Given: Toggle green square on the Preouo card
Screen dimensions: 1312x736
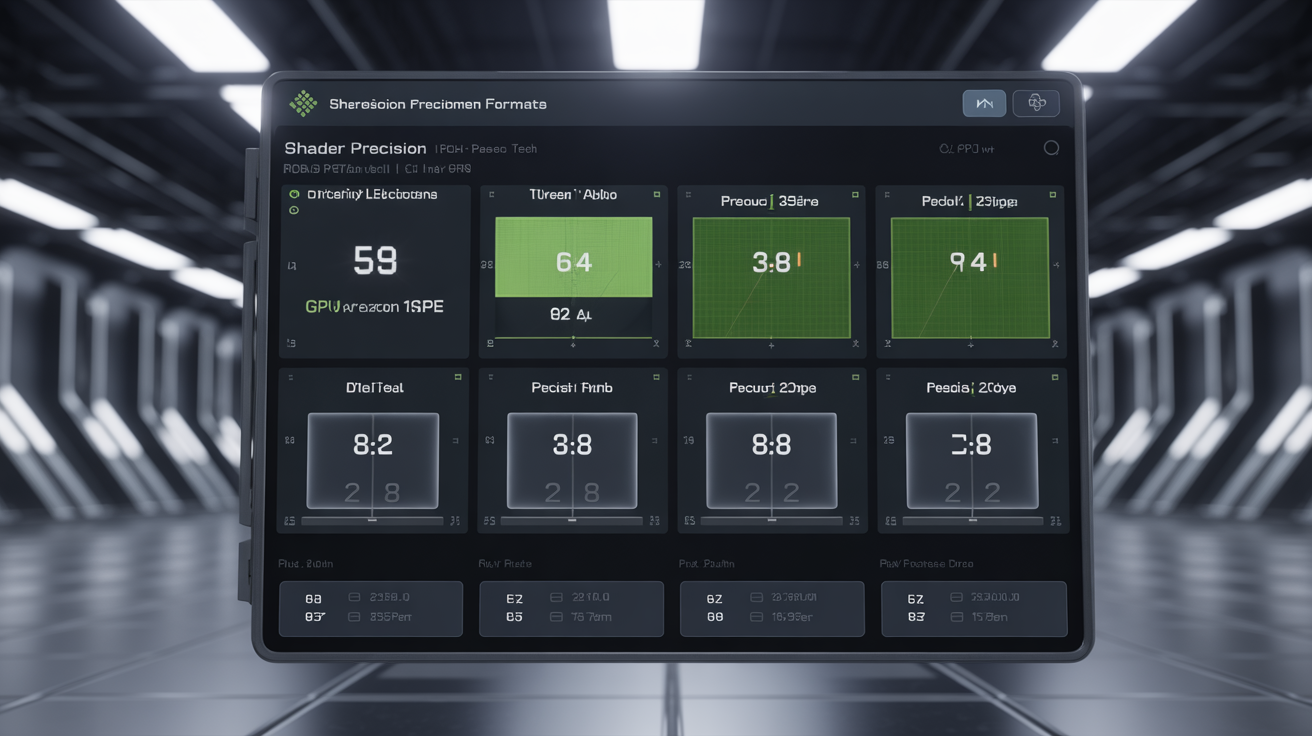Looking at the screenshot, I should click(855, 194).
